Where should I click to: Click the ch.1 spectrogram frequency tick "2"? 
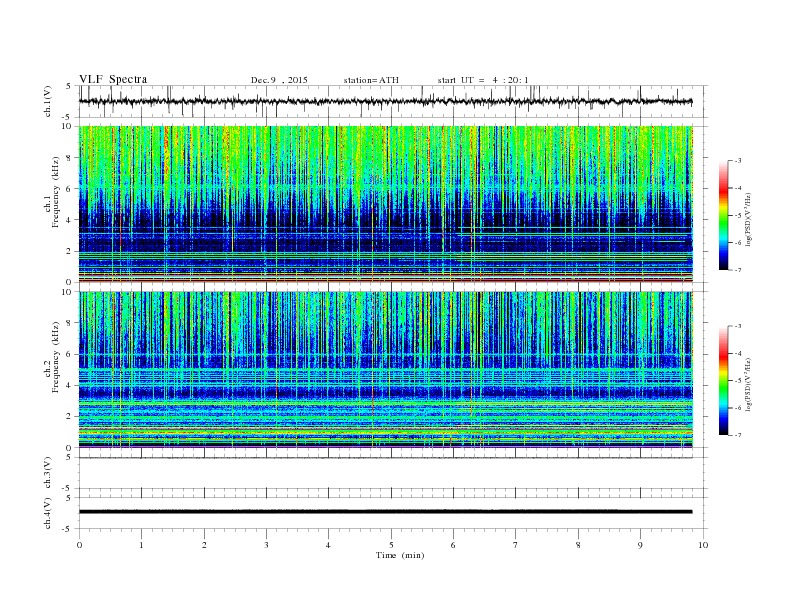click(x=69, y=251)
